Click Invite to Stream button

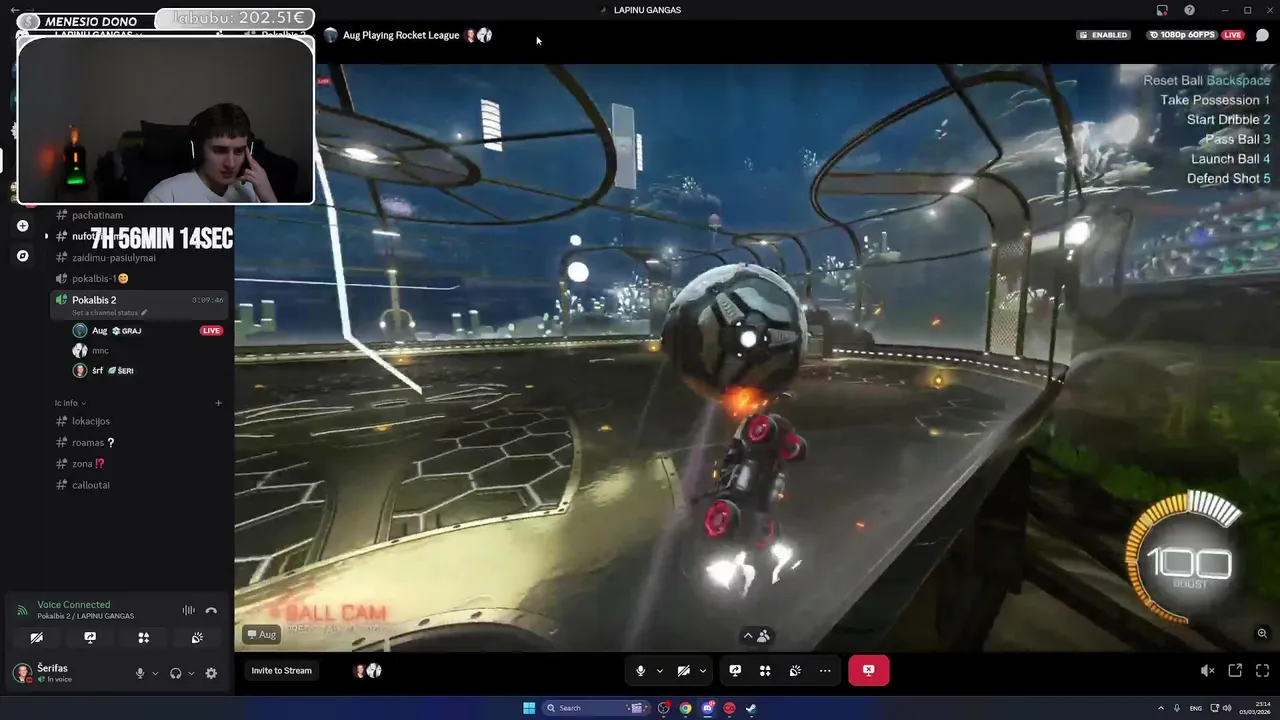point(281,671)
